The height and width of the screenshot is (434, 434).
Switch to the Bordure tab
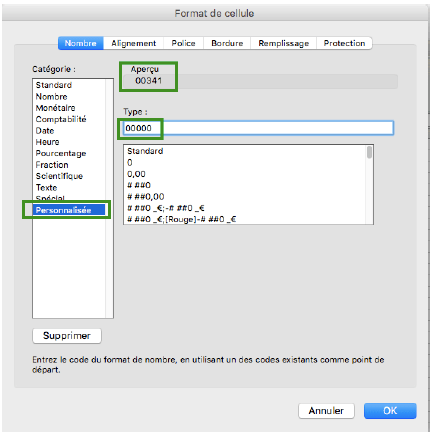(x=227, y=43)
